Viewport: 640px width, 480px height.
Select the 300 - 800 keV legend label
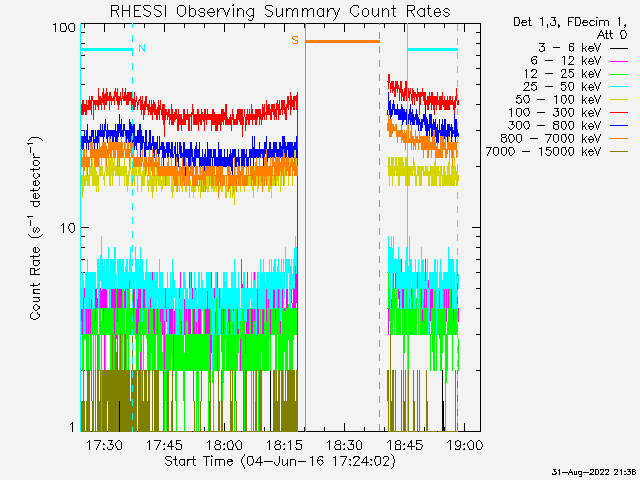point(555,126)
